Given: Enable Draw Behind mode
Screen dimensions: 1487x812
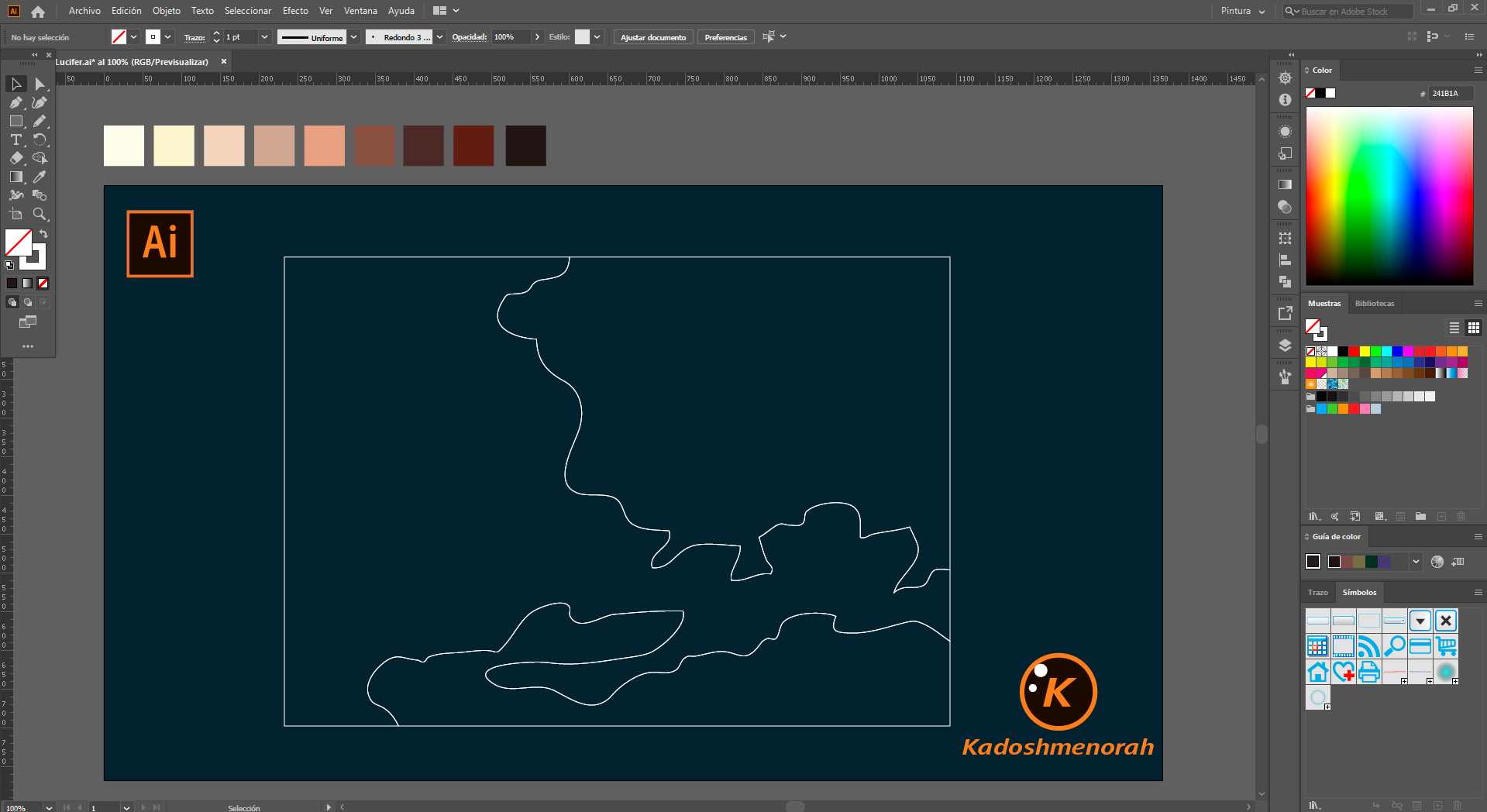Looking at the screenshot, I should 27,302.
